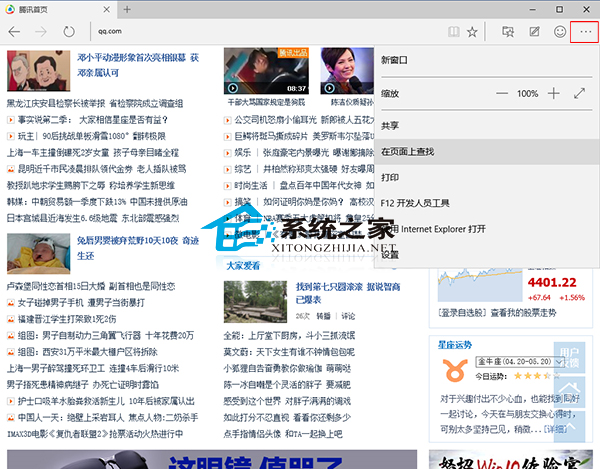
Task: Click 评论 under the panda post
Action: tap(348, 316)
